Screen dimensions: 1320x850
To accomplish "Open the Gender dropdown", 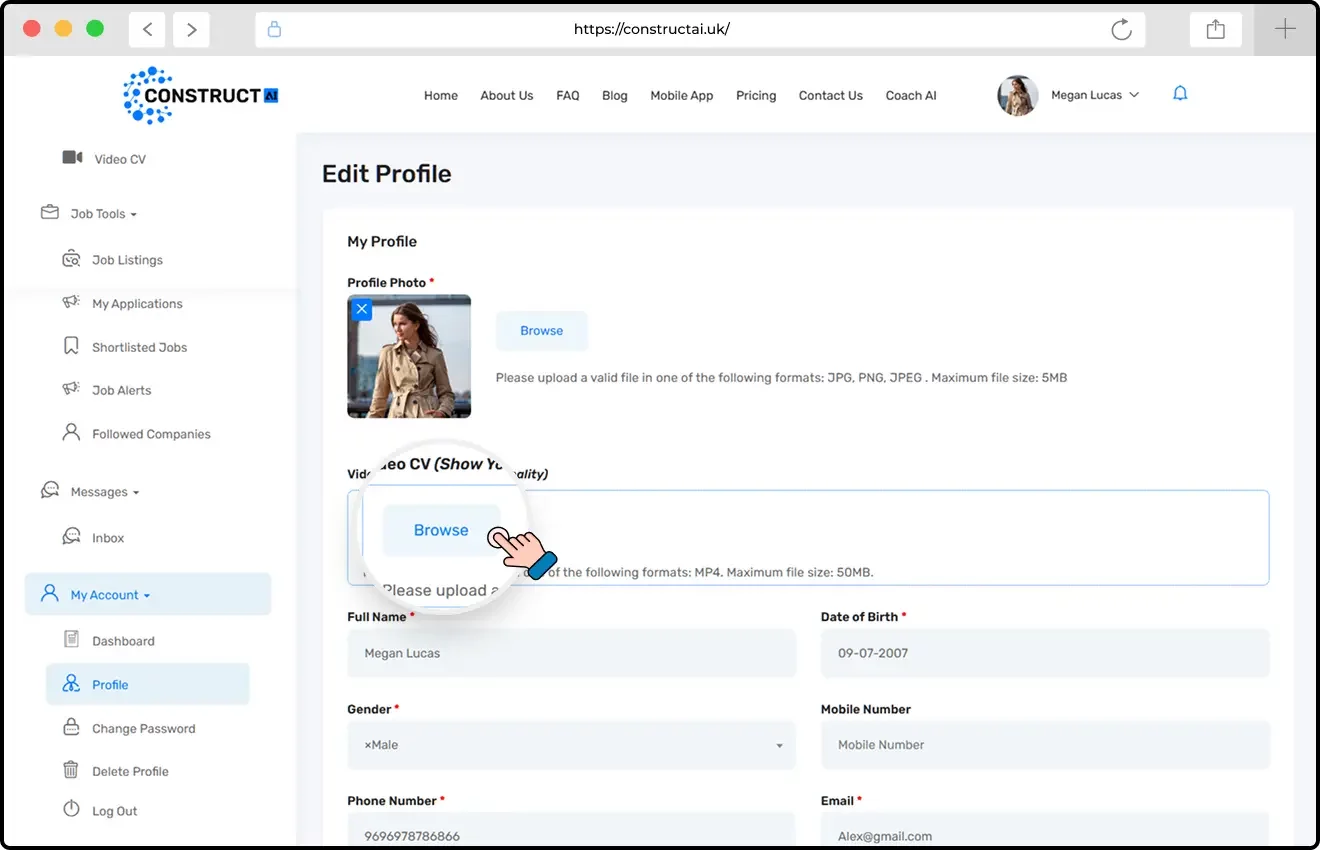I will (571, 745).
